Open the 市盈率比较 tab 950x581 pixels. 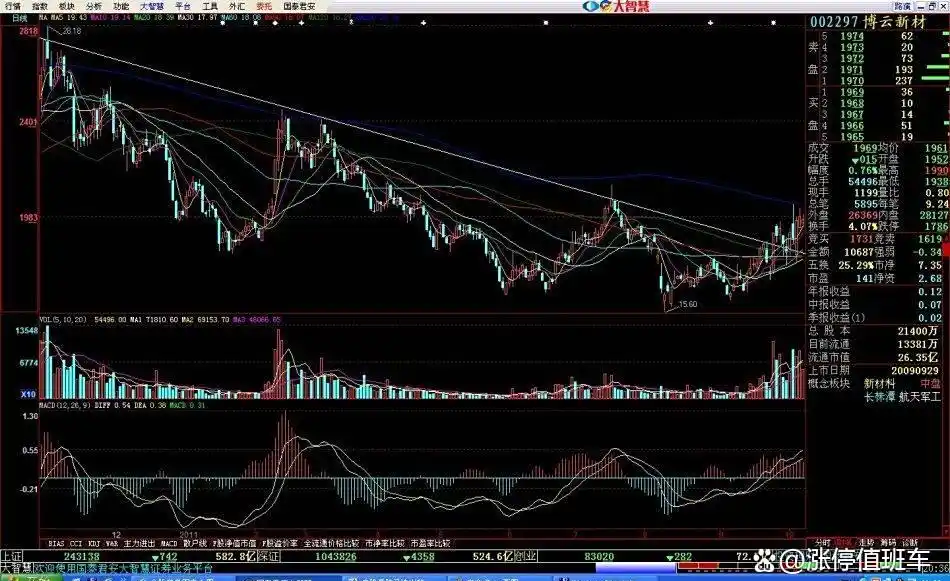[x=430, y=543]
